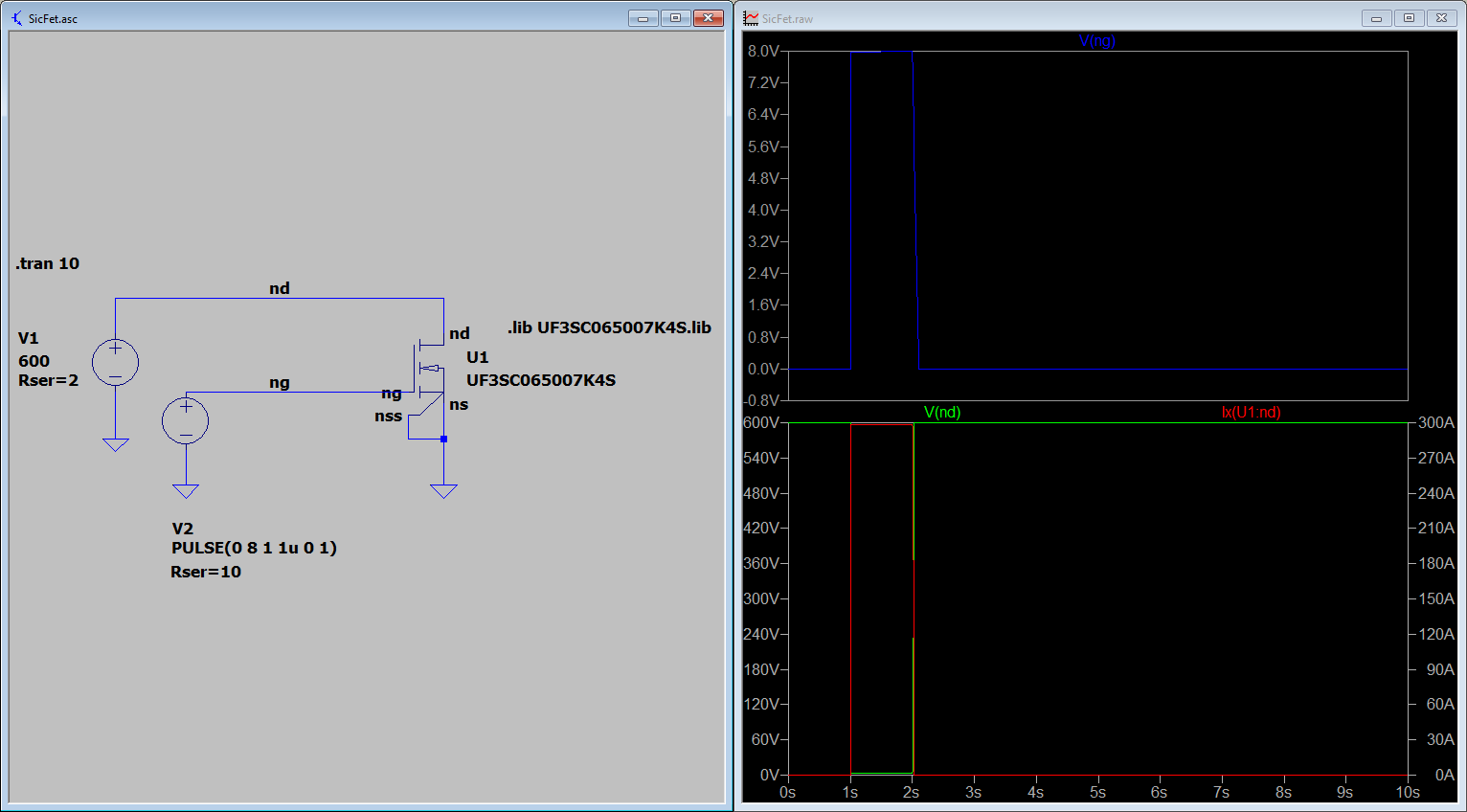Click the ground symbol under U1 source

[443, 491]
